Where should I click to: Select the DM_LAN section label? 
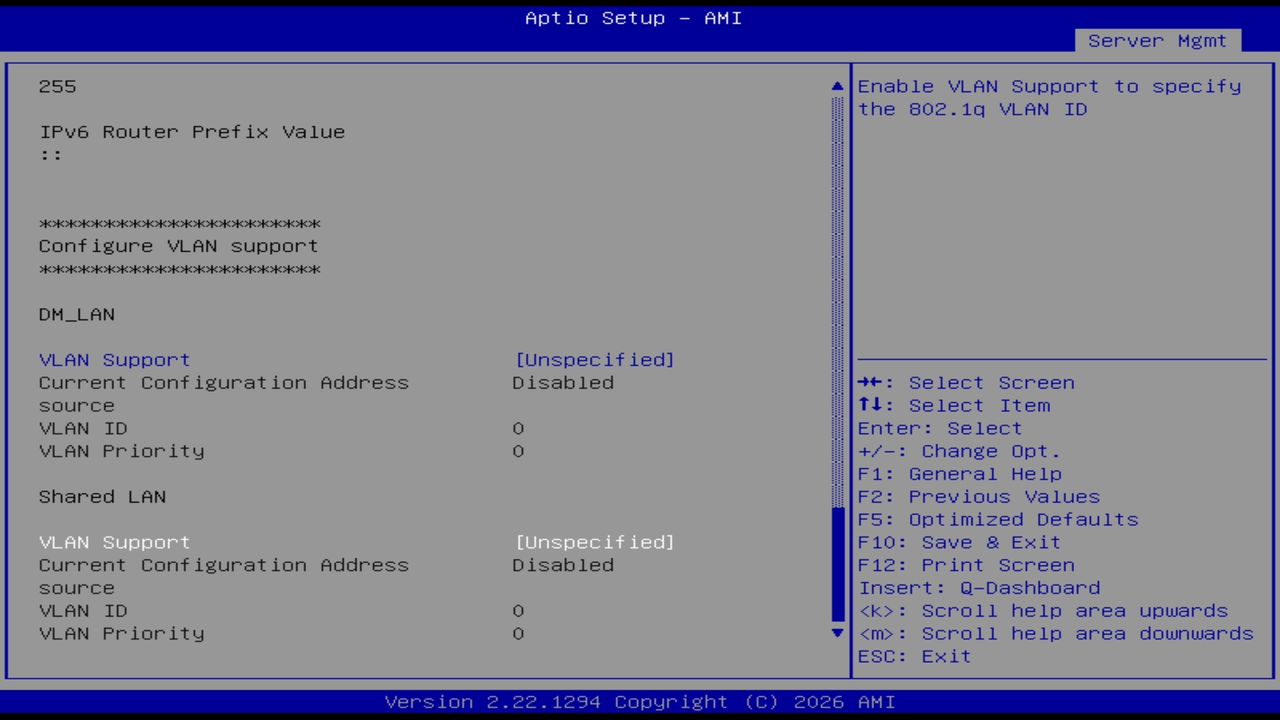[x=76, y=314]
